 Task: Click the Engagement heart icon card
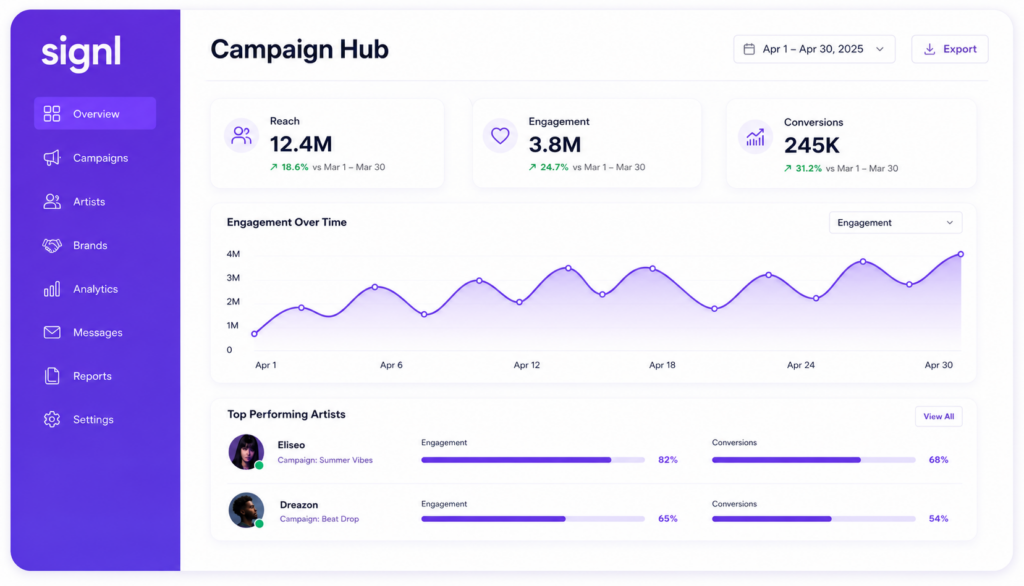click(500, 135)
